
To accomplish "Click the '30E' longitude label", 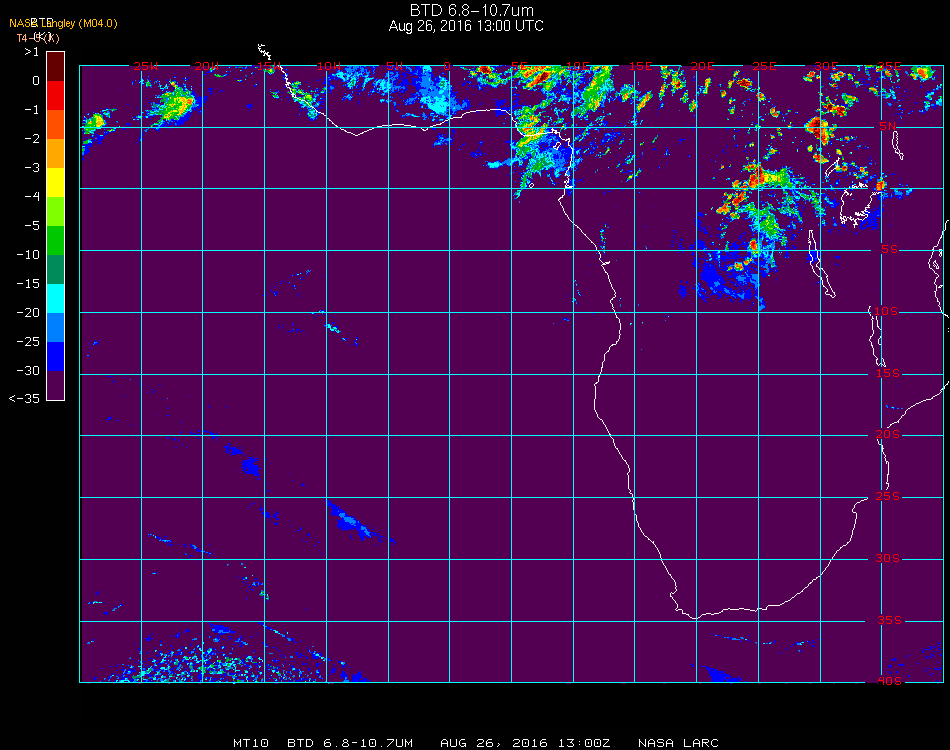I will pyautogui.click(x=826, y=66).
